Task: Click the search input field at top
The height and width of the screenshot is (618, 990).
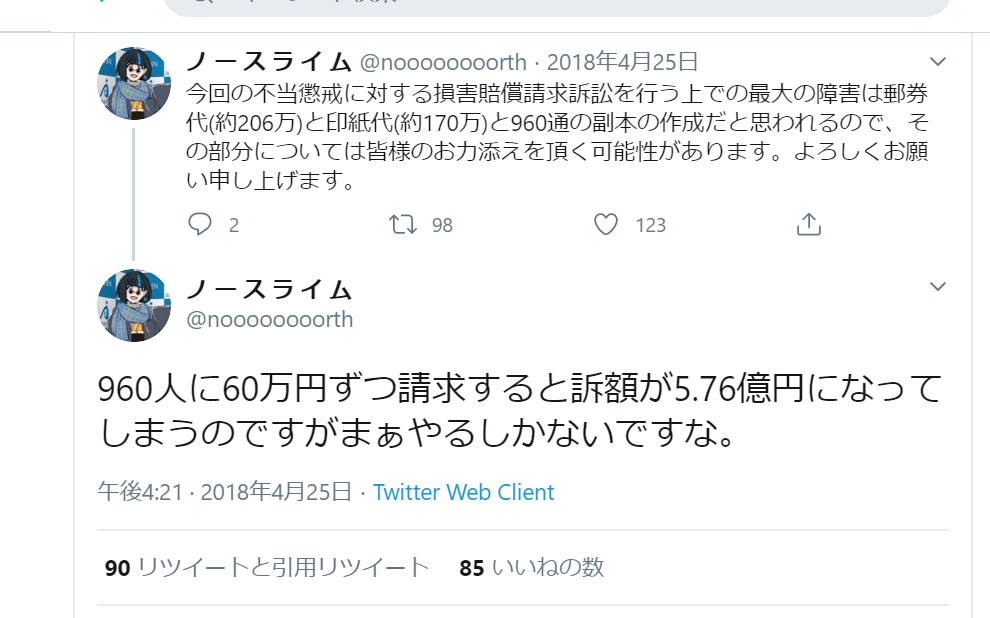Action: click(x=557, y=5)
